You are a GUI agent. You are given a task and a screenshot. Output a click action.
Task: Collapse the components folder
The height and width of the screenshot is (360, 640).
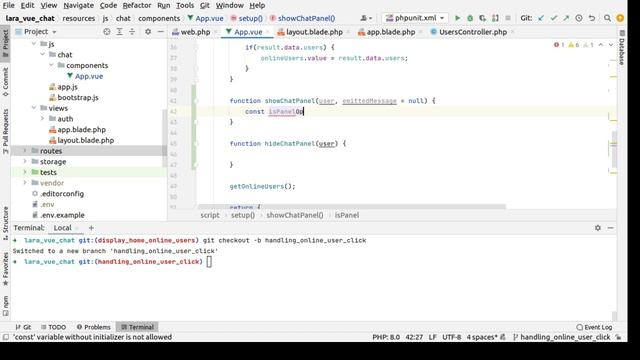[51, 65]
